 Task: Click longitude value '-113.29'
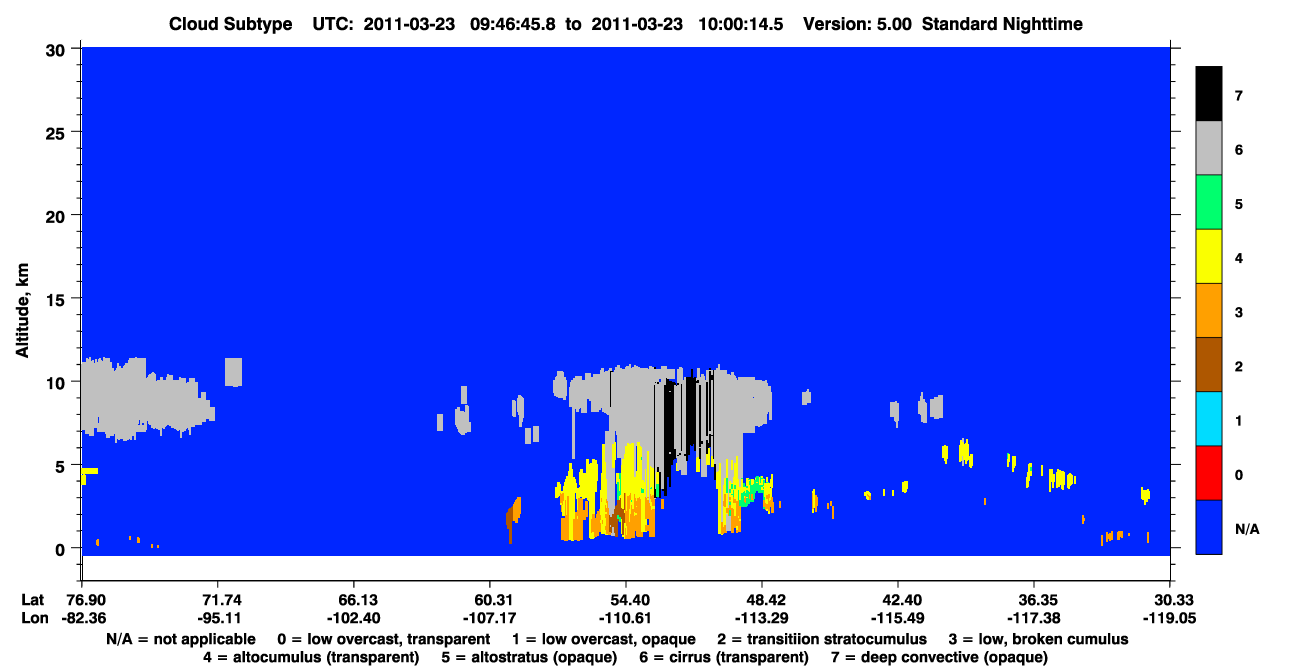(x=762, y=617)
